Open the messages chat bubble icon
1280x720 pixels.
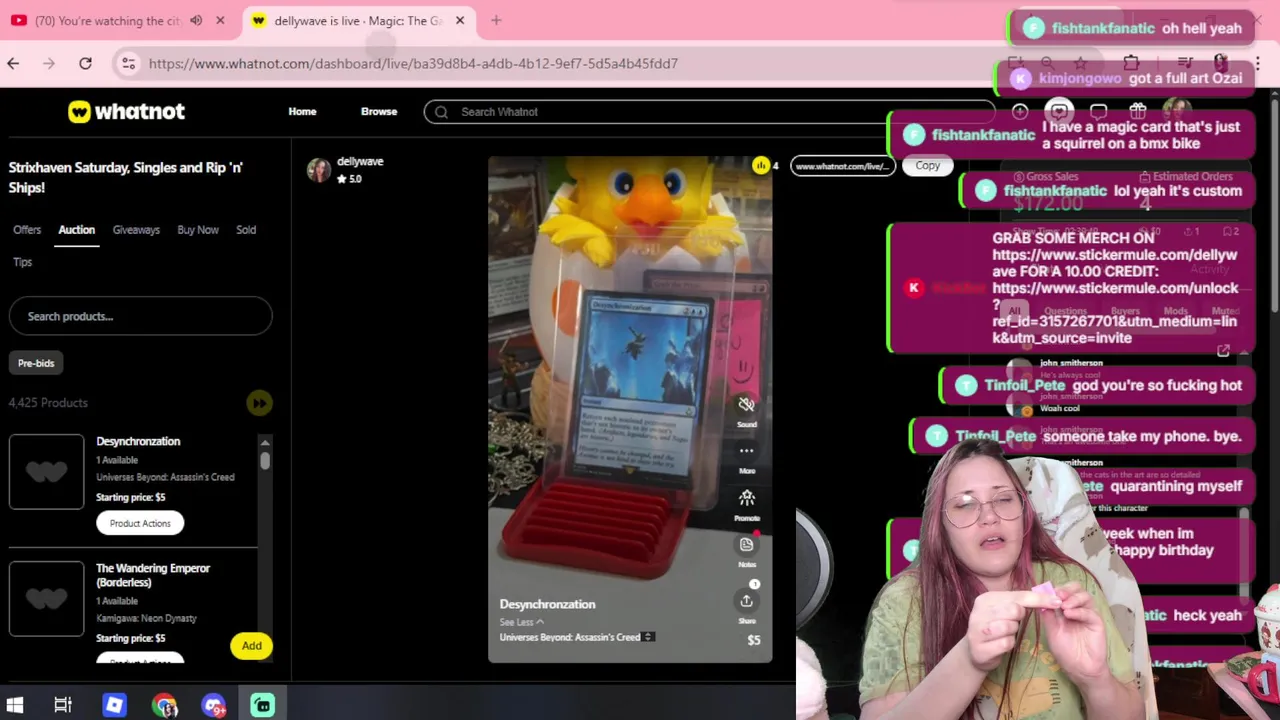click(1098, 112)
